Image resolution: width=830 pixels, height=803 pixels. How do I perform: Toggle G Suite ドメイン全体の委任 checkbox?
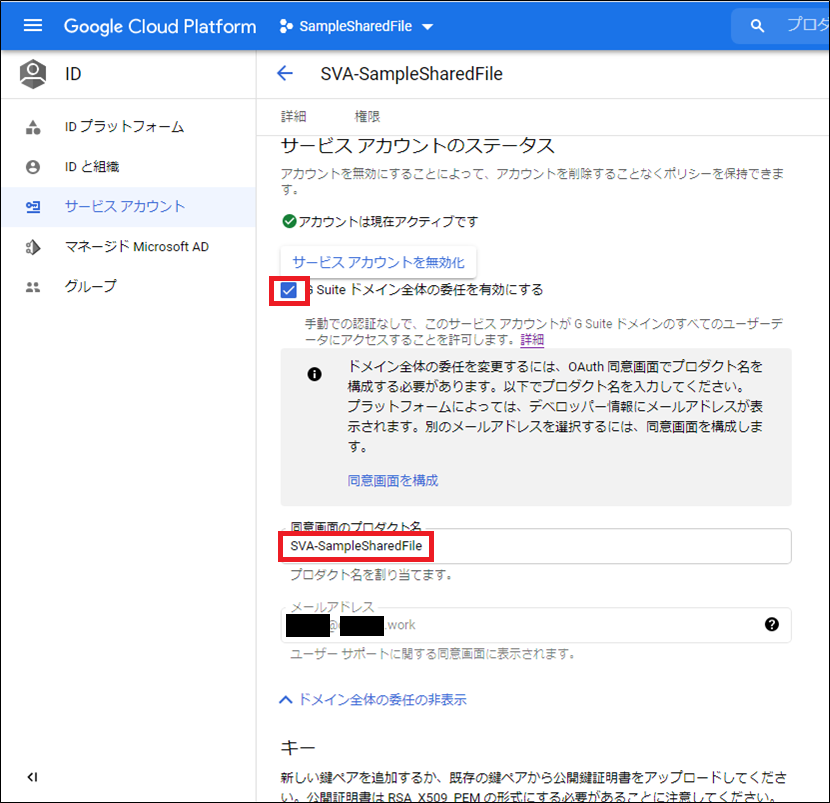(289, 290)
